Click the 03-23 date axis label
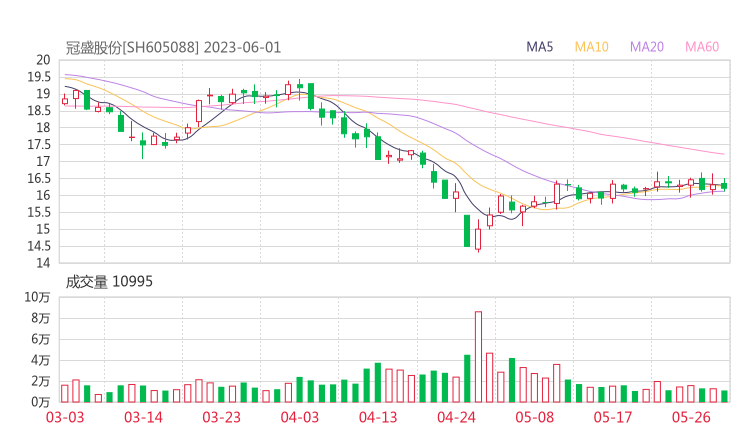The height and width of the screenshot is (440, 740). [x=221, y=417]
